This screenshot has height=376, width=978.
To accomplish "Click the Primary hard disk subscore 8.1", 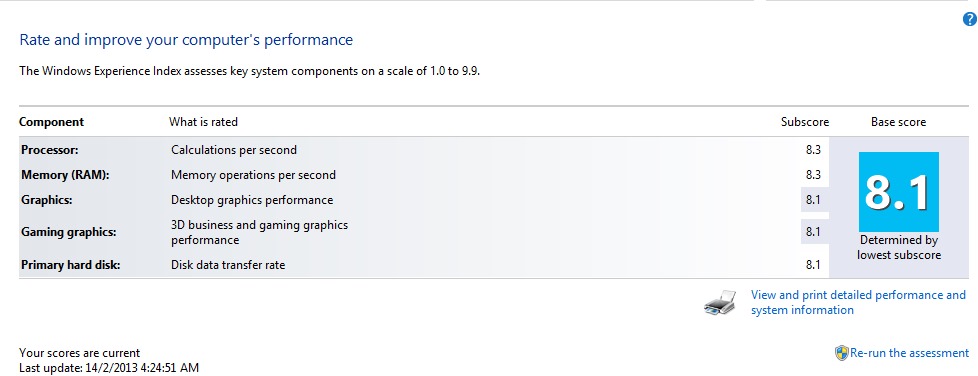I will coord(813,265).
